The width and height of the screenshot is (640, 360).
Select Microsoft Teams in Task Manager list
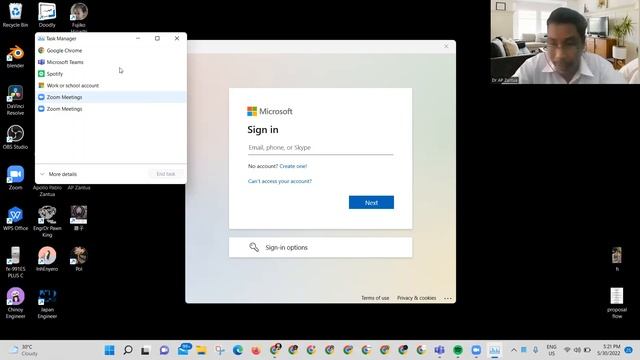click(111, 62)
